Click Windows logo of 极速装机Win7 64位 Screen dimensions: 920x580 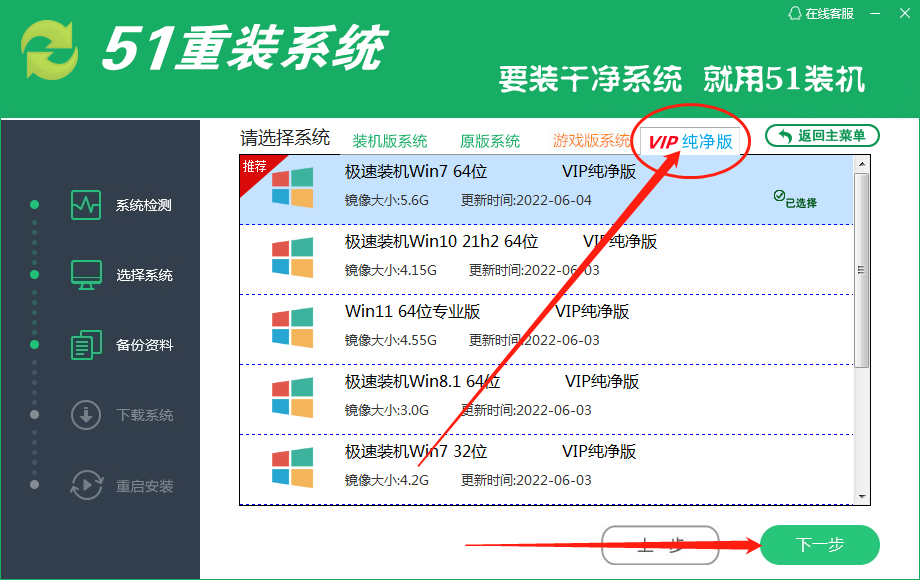(x=292, y=187)
